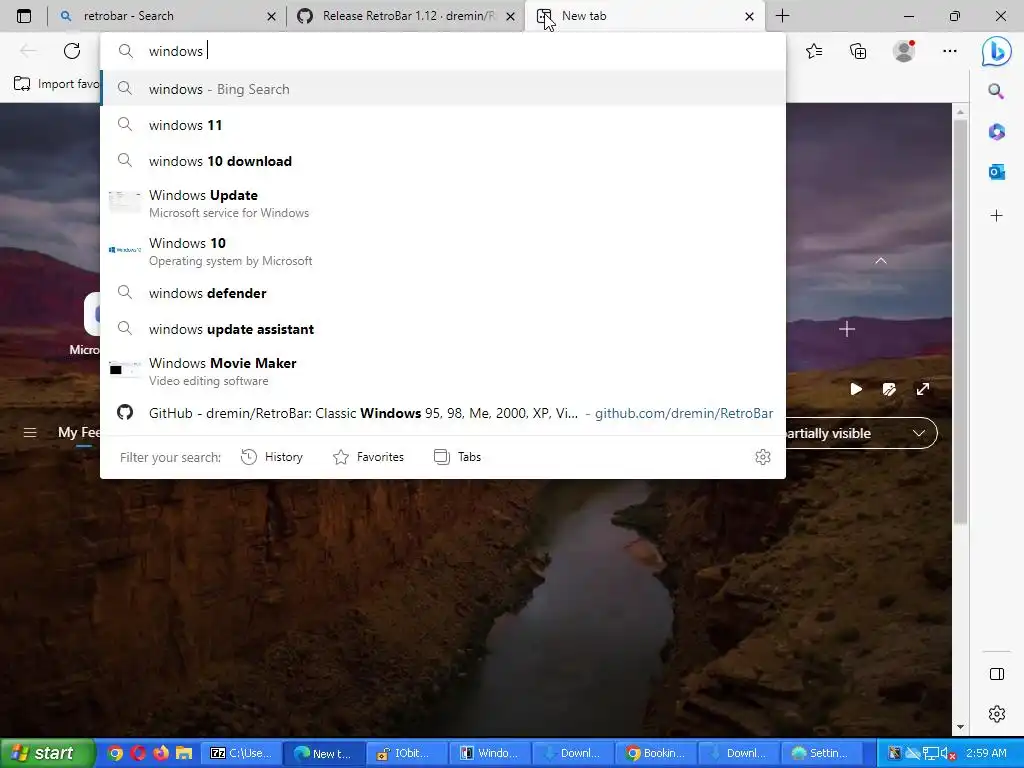Switch to New t... Edge taskbar button
1024x768 pixels.
click(x=324, y=753)
